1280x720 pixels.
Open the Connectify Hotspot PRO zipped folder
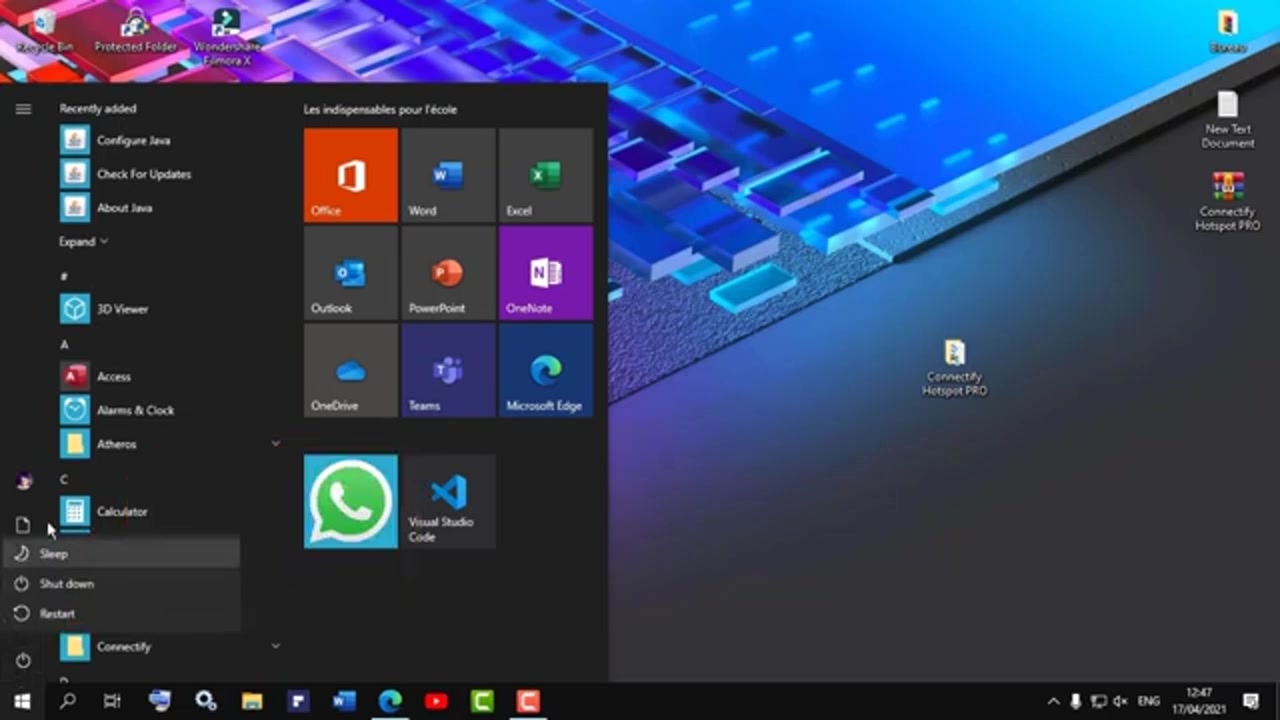(955, 367)
